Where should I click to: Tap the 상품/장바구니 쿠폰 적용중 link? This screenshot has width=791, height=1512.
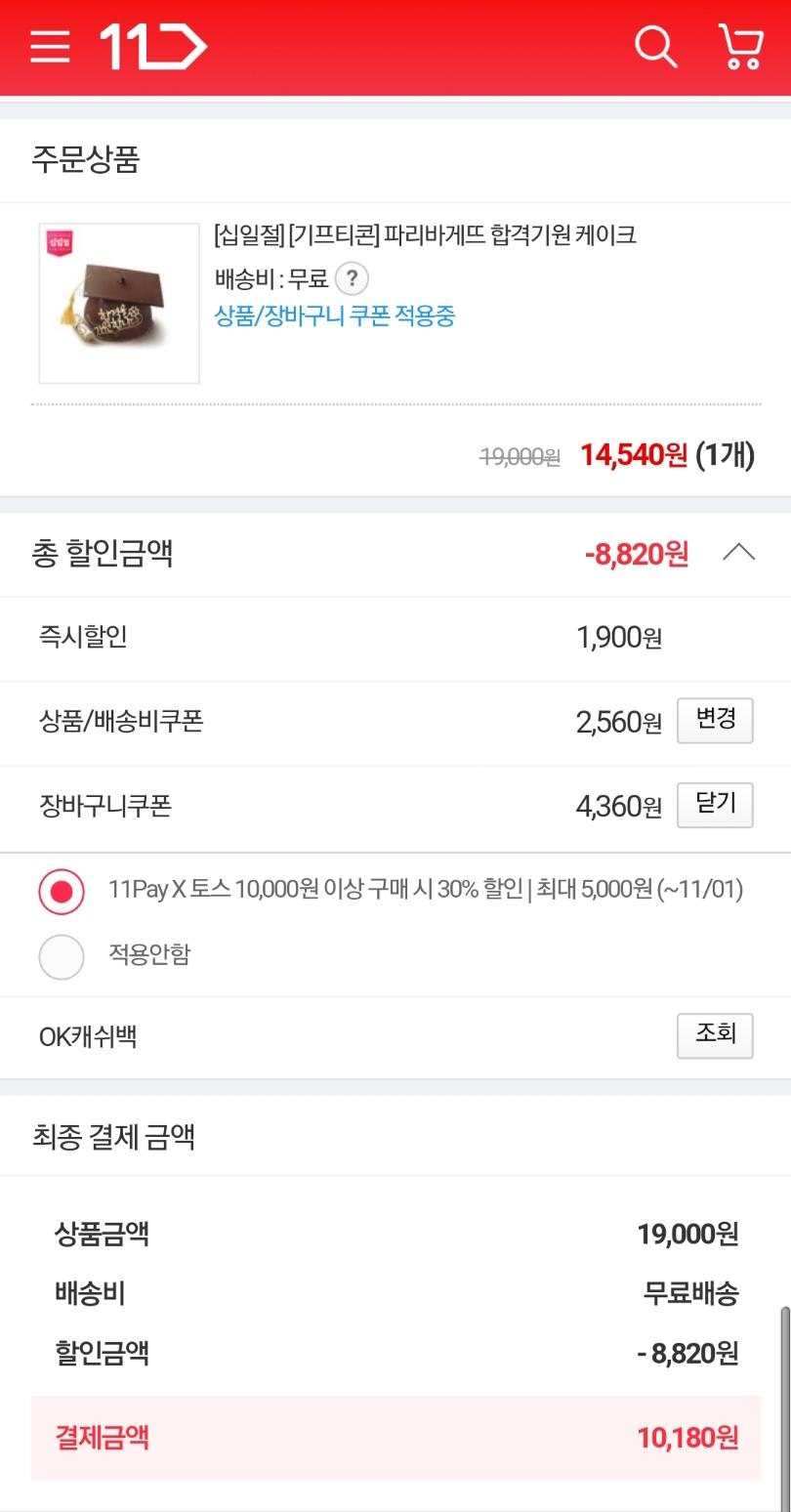[335, 315]
